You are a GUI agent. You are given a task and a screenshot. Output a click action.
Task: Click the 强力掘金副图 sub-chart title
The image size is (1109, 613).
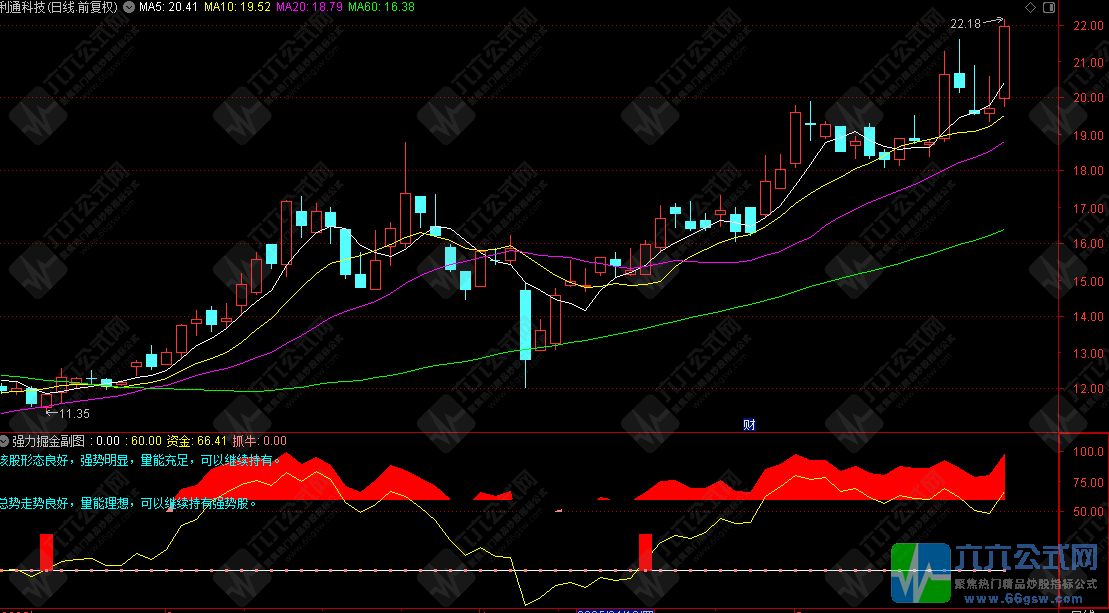click(49, 441)
